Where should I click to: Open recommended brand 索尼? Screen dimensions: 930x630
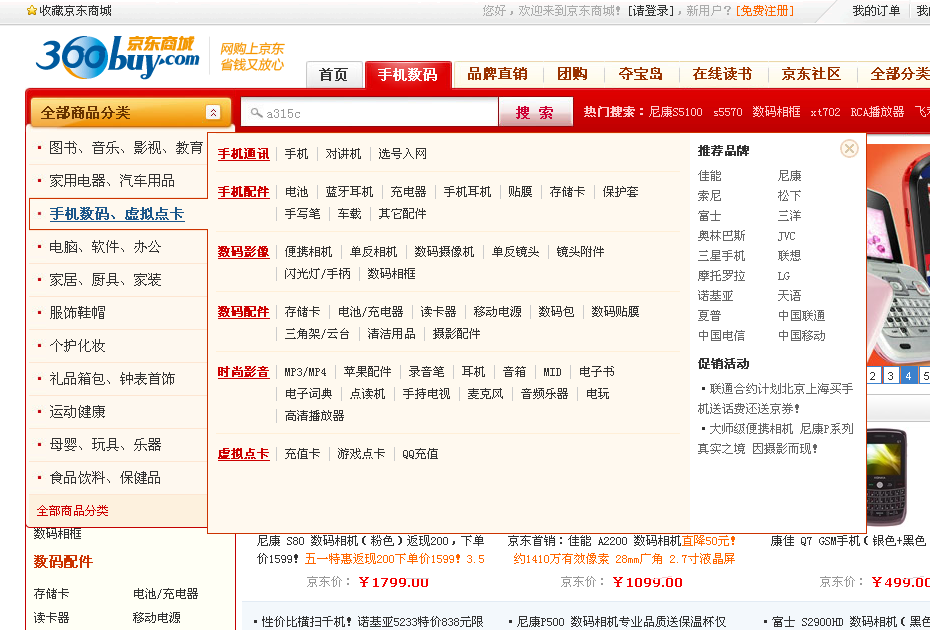click(x=709, y=196)
